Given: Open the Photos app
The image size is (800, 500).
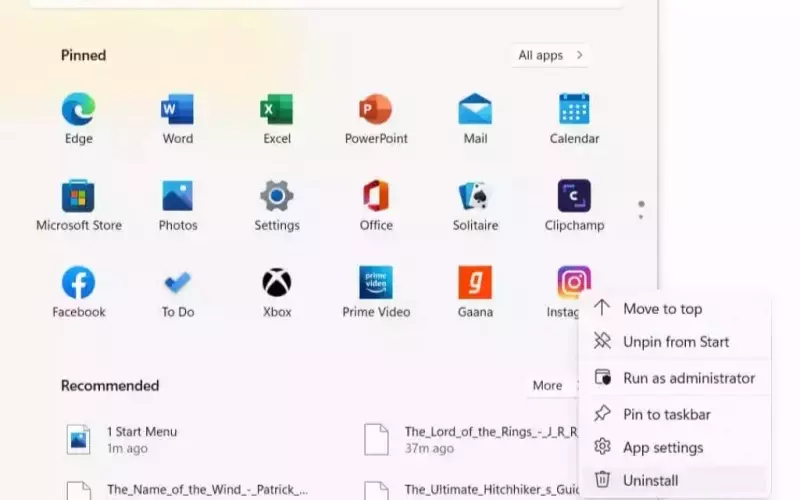Looking at the screenshot, I should click(178, 205).
